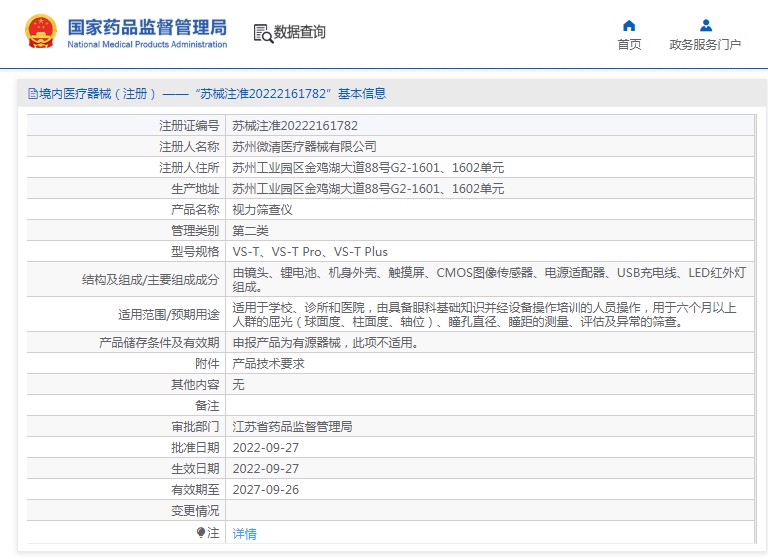
Task: Click the document icon before 境内医疗器械
Action: tap(33, 94)
